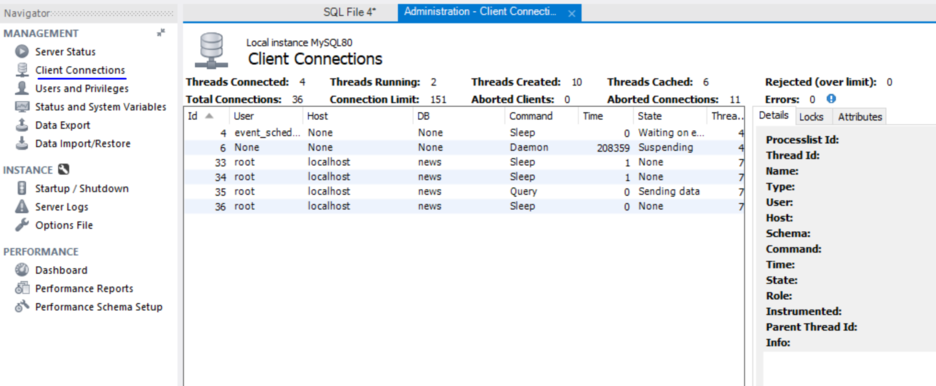Screen dimensions: 936x386
Task: Click the Users and Privileges person icon
Action: [22, 88]
